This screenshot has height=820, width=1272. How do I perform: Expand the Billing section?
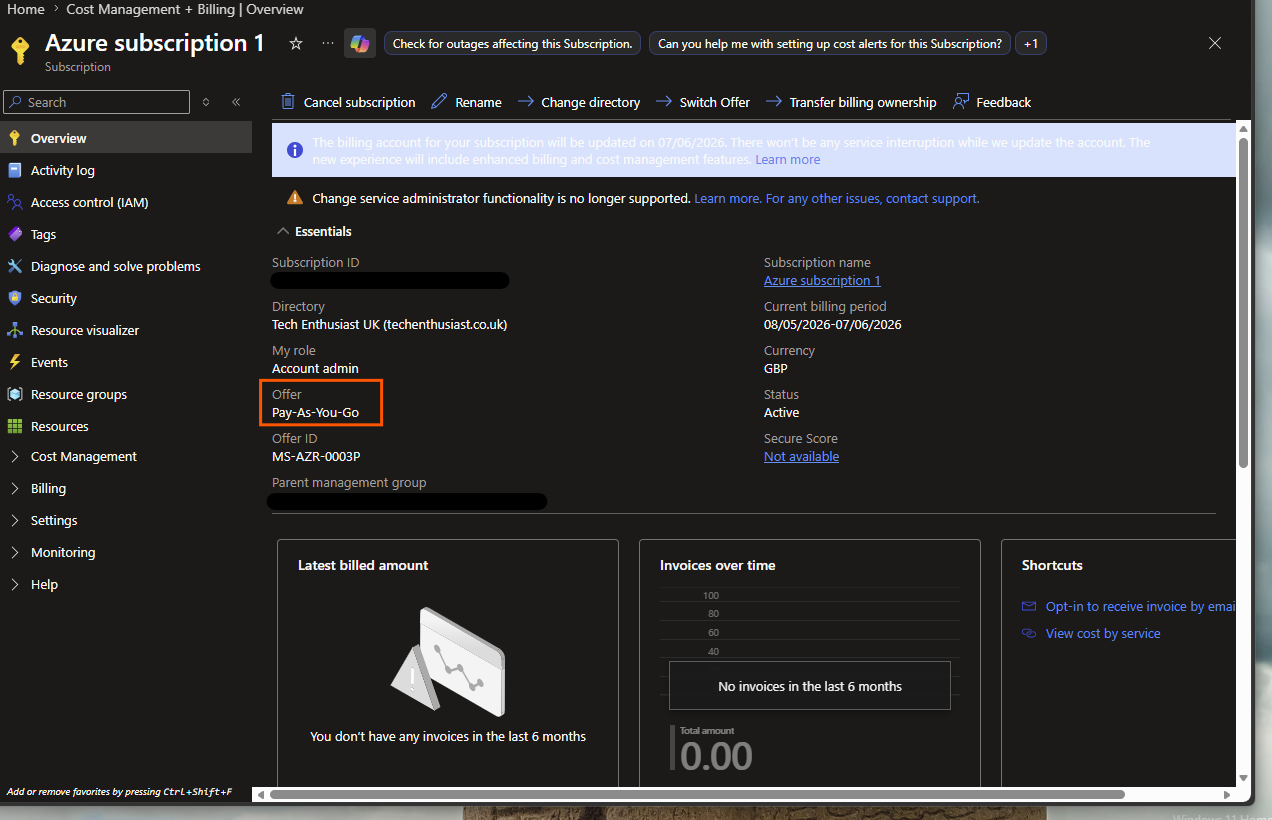[x=14, y=488]
